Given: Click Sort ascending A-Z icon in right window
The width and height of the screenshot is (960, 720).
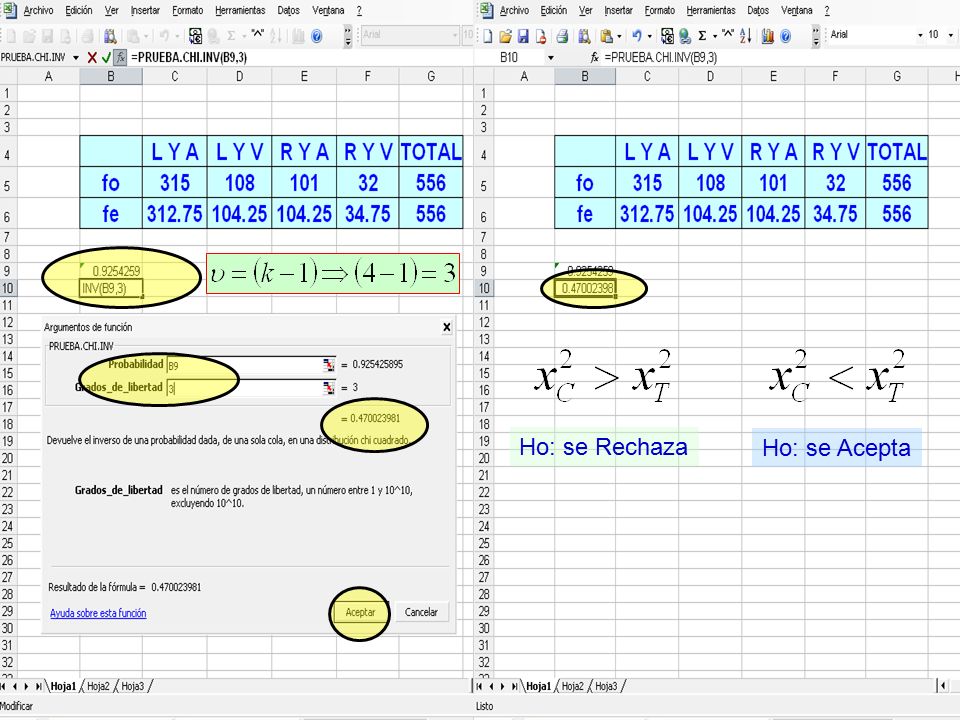Looking at the screenshot, I should (x=745, y=36).
